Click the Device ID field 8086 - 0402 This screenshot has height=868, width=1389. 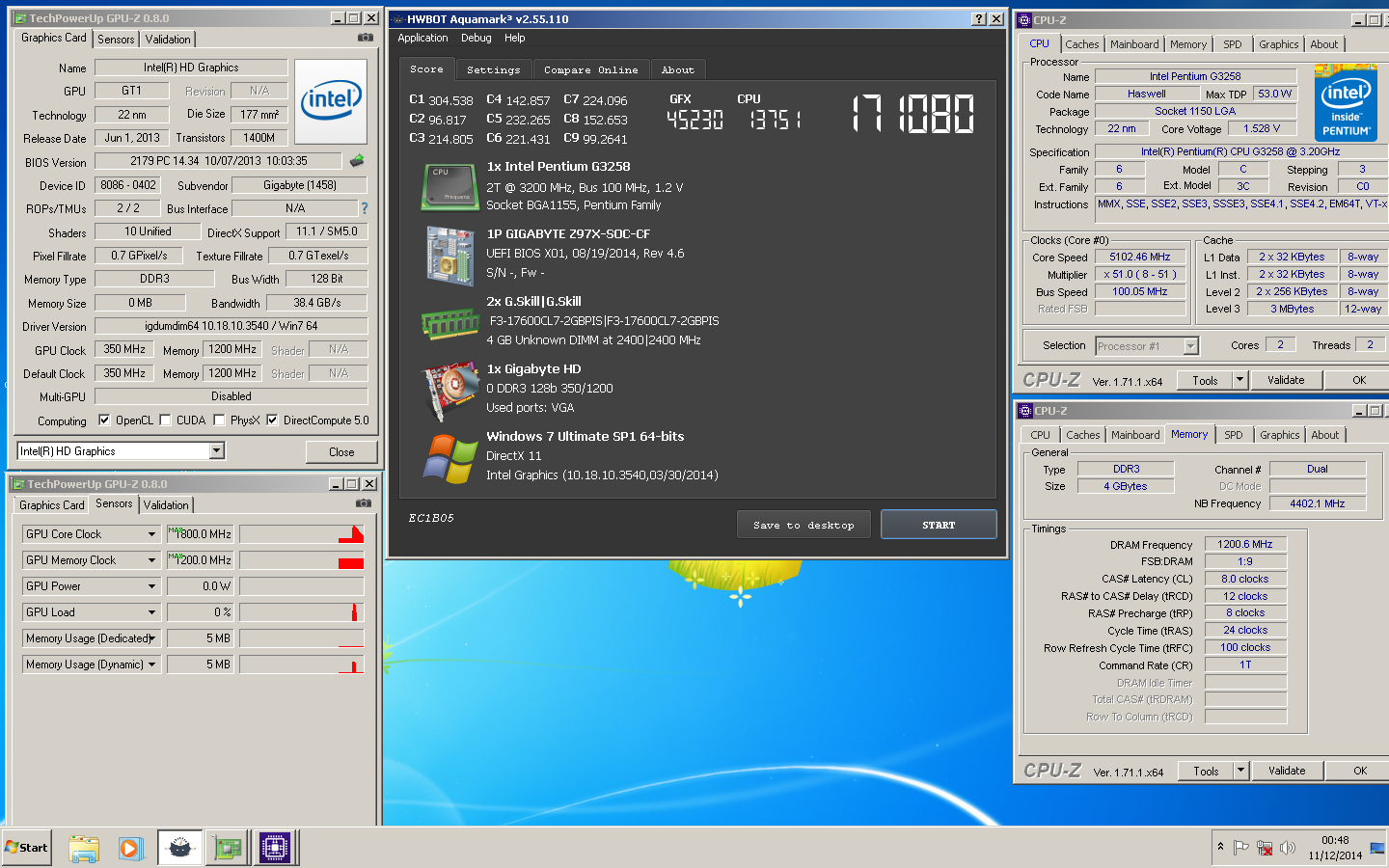(128, 185)
